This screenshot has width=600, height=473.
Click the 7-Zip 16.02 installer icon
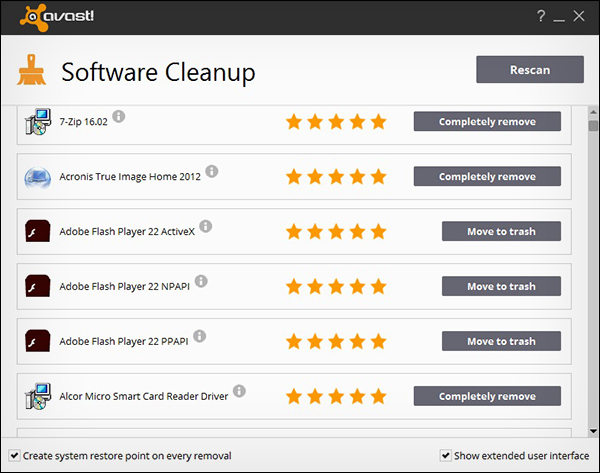(38, 122)
